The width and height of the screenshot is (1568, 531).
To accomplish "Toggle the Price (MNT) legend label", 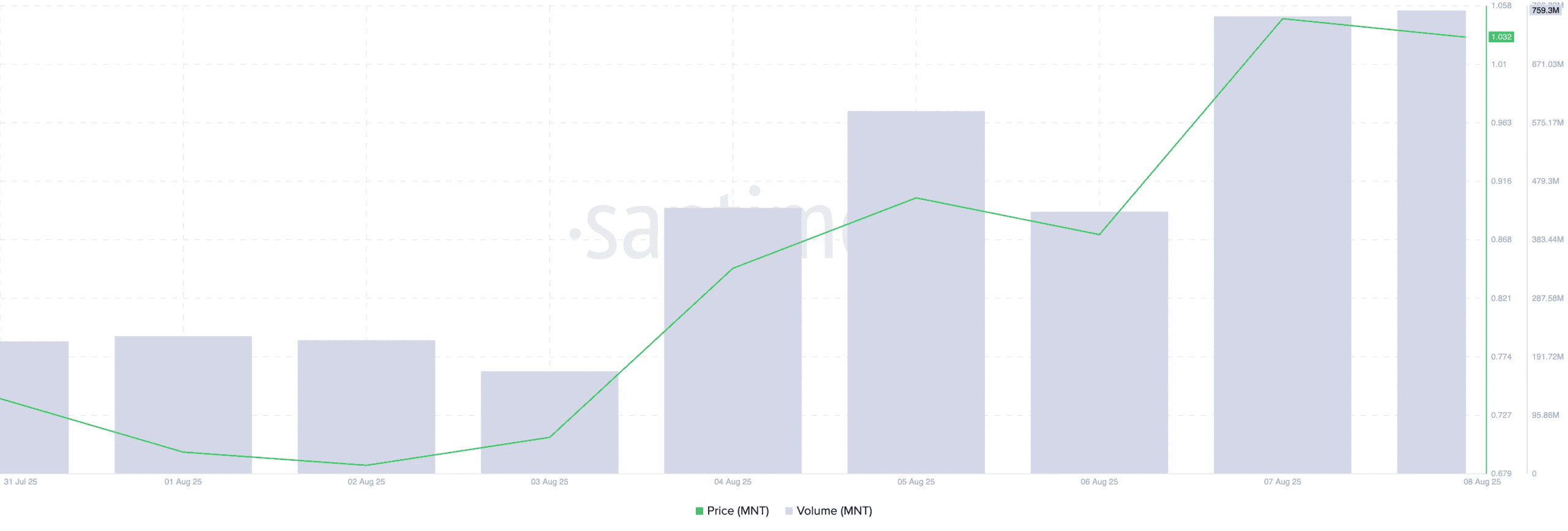I will (x=737, y=511).
